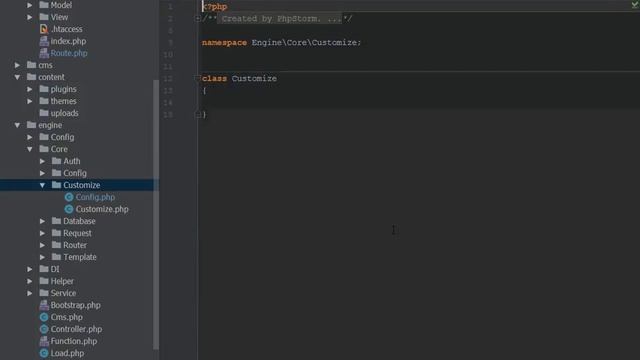This screenshot has height=360, width=640.
Task: Click the engine folder icon
Action: tap(31, 125)
